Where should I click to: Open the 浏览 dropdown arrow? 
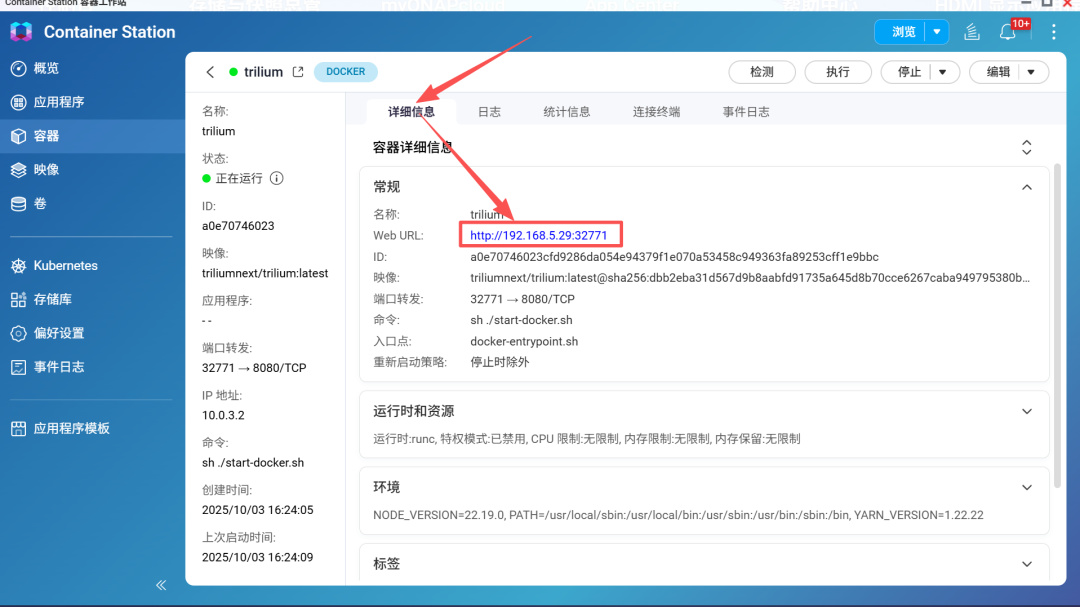[x=937, y=32]
